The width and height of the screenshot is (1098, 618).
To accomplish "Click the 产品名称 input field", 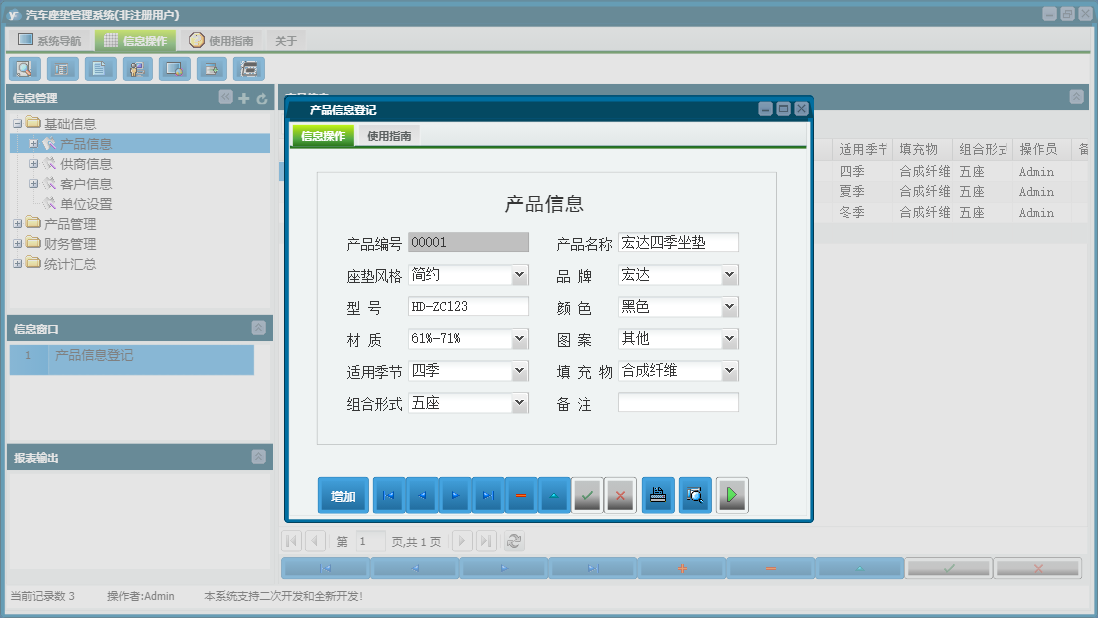I will (678, 242).
